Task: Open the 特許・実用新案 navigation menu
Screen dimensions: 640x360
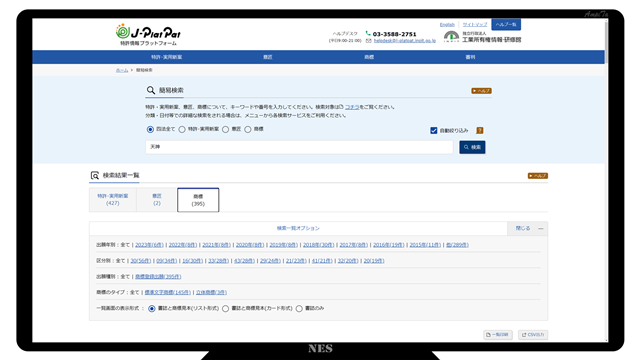Action: point(167,57)
